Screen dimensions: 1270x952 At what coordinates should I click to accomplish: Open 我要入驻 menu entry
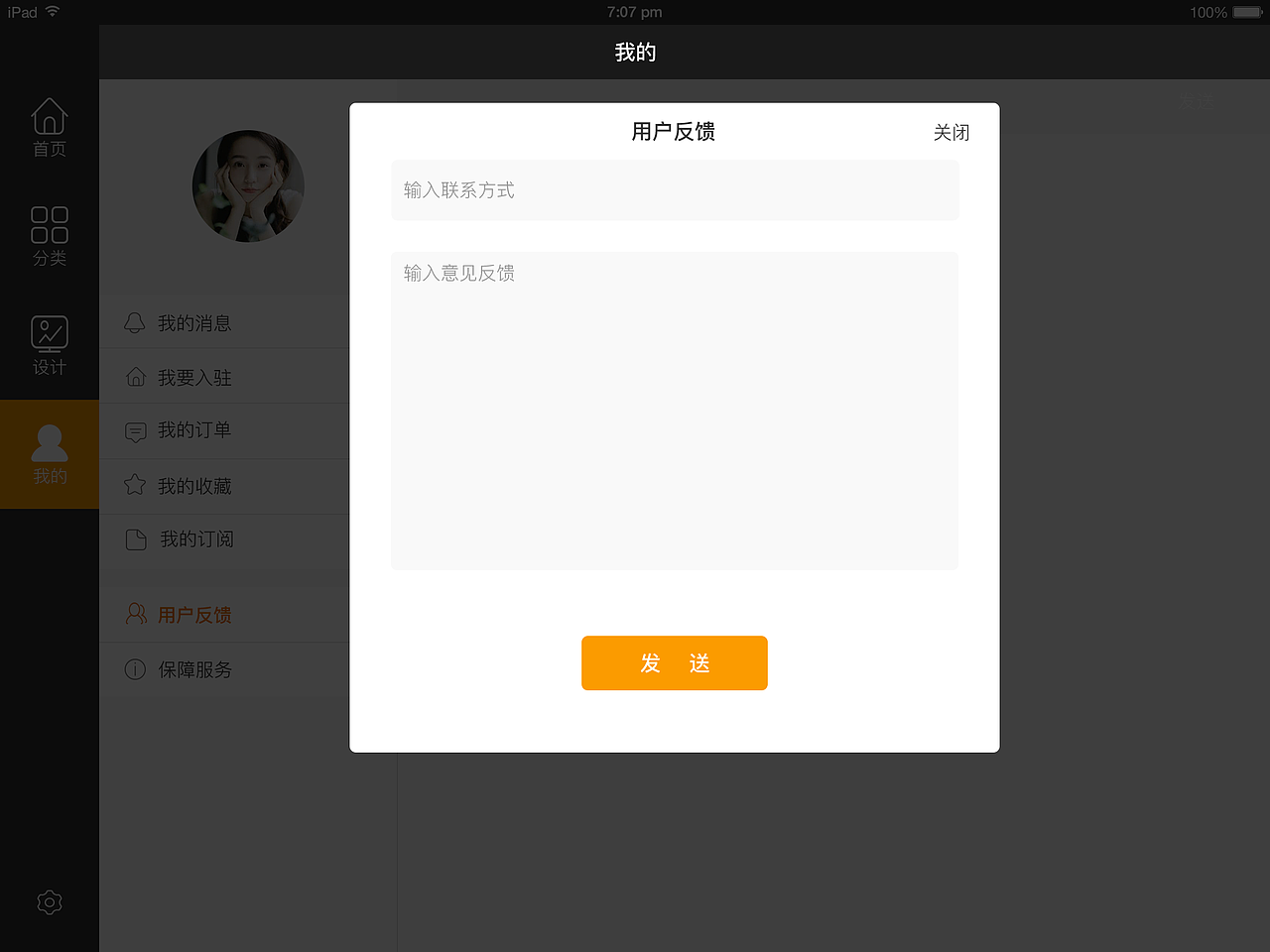(x=224, y=377)
